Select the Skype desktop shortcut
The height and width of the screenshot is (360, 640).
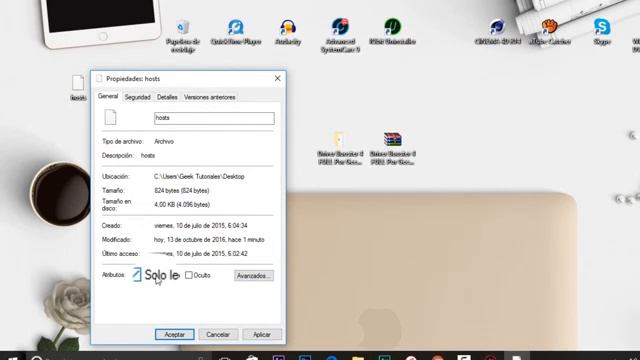click(602, 32)
